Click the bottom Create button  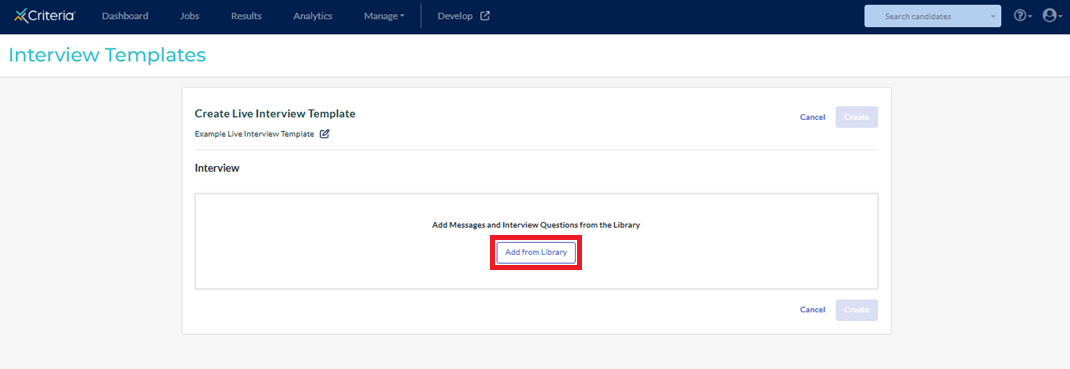(x=856, y=310)
